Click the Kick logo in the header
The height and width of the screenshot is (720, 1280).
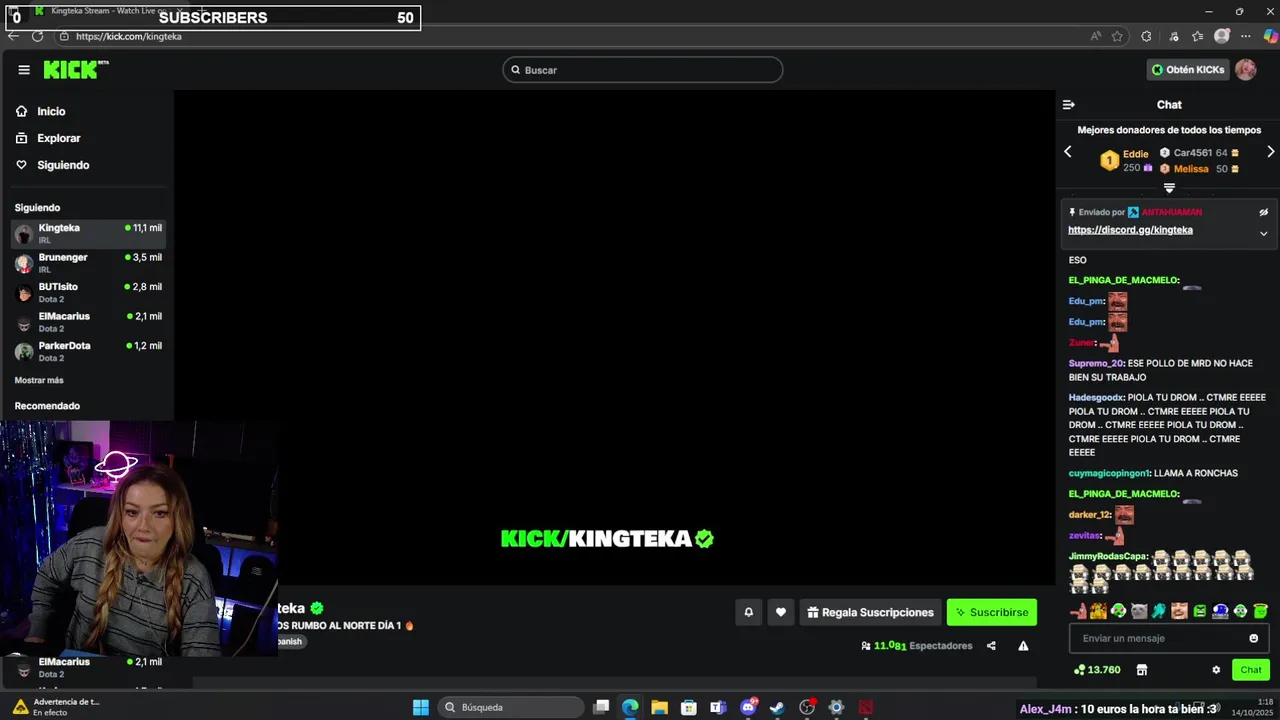coord(75,69)
